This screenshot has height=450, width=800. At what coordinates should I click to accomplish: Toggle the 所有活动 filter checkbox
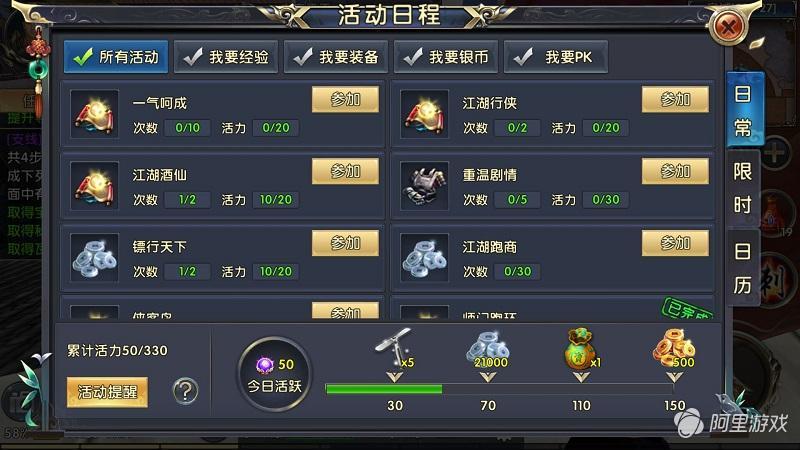(x=116, y=57)
